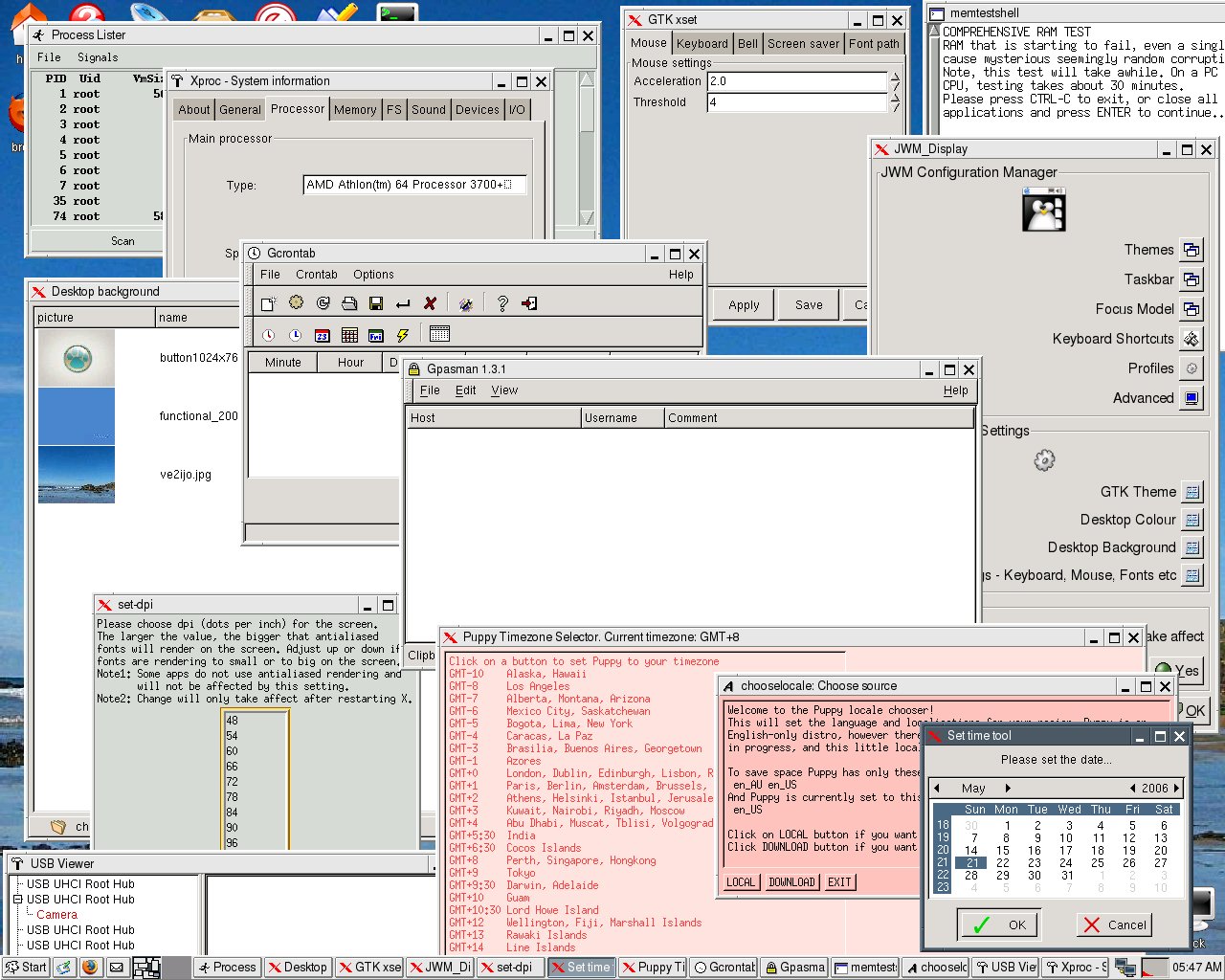Launch Firefox from the taskbar tray
1225x980 pixels.
pyautogui.click(x=90, y=967)
